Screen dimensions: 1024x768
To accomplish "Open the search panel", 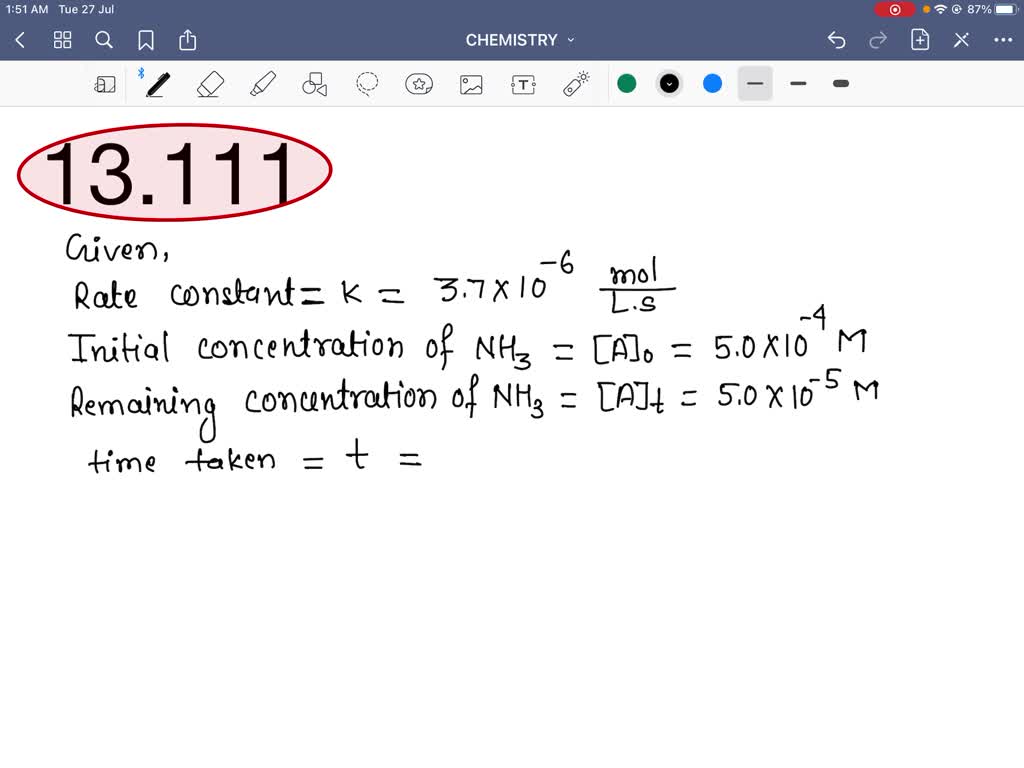I will [104, 40].
